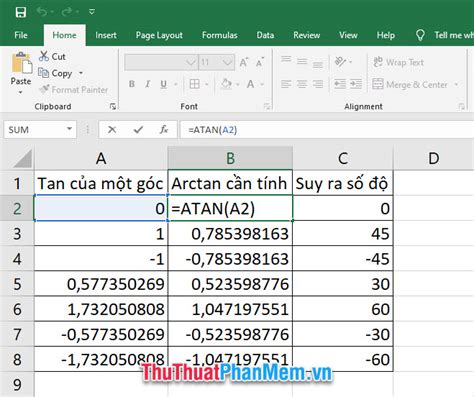Expand the Font Color dropdown arrow
474x397 pixels.
point(262,84)
